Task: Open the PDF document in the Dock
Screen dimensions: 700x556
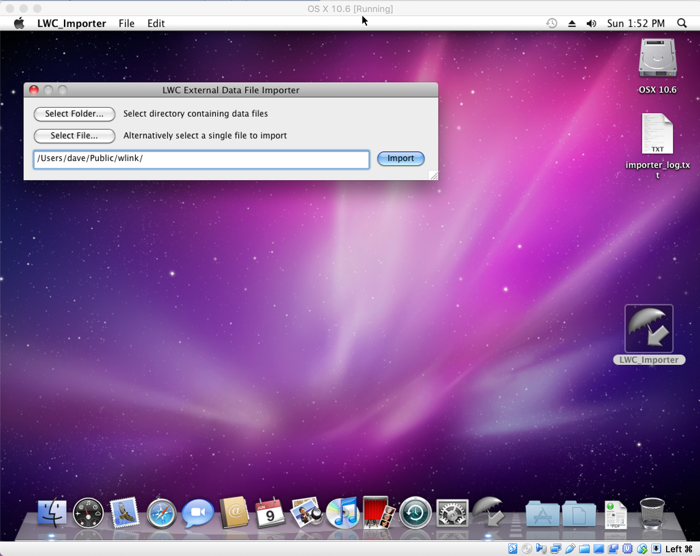Action: pos(616,514)
